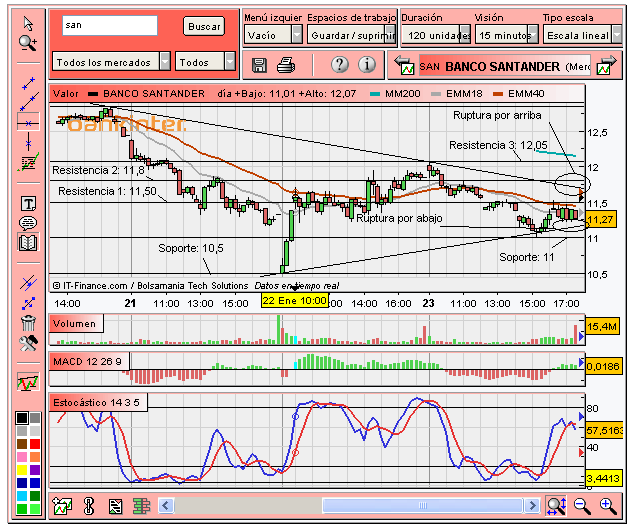Select the speech bubble comment tool
Image resolution: width=632 pixels, height=528 pixels.
[x=28, y=223]
